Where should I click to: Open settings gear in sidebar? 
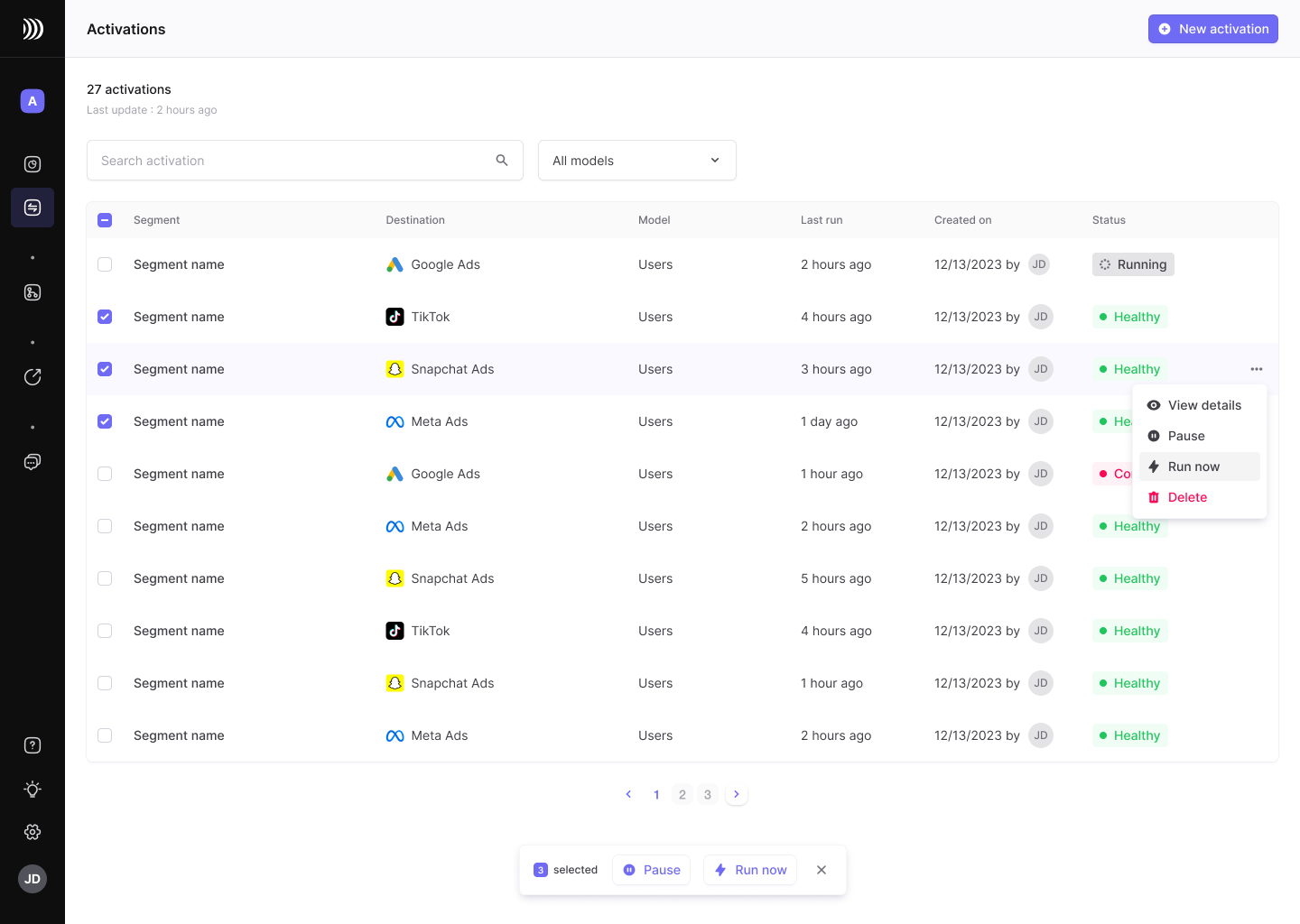pyautogui.click(x=32, y=832)
